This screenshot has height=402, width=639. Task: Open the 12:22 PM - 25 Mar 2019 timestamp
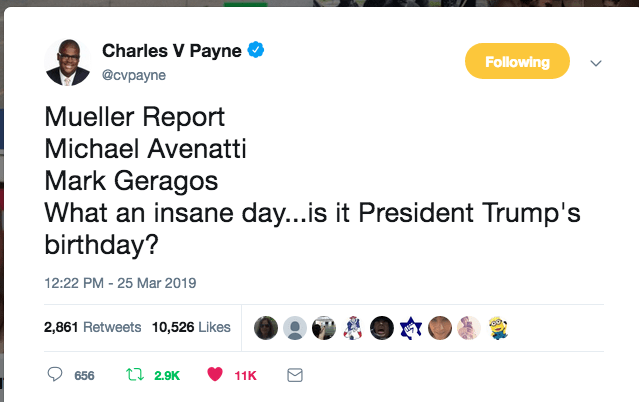[121, 283]
